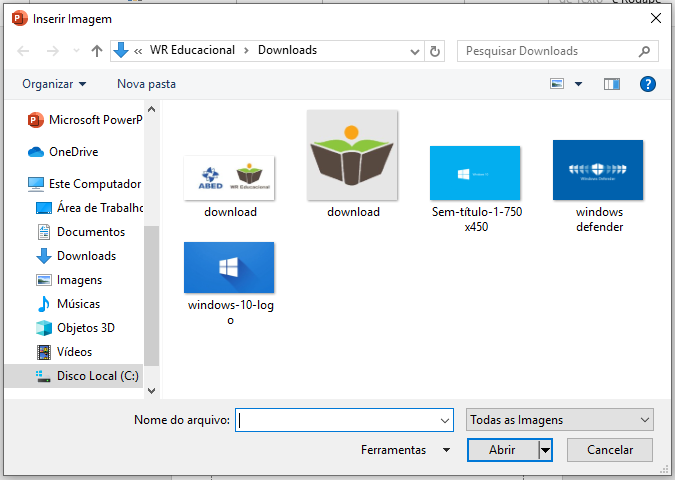Viewport: 675px width, 480px height.
Task: Open the Help question mark icon
Action: (x=647, y=84)
